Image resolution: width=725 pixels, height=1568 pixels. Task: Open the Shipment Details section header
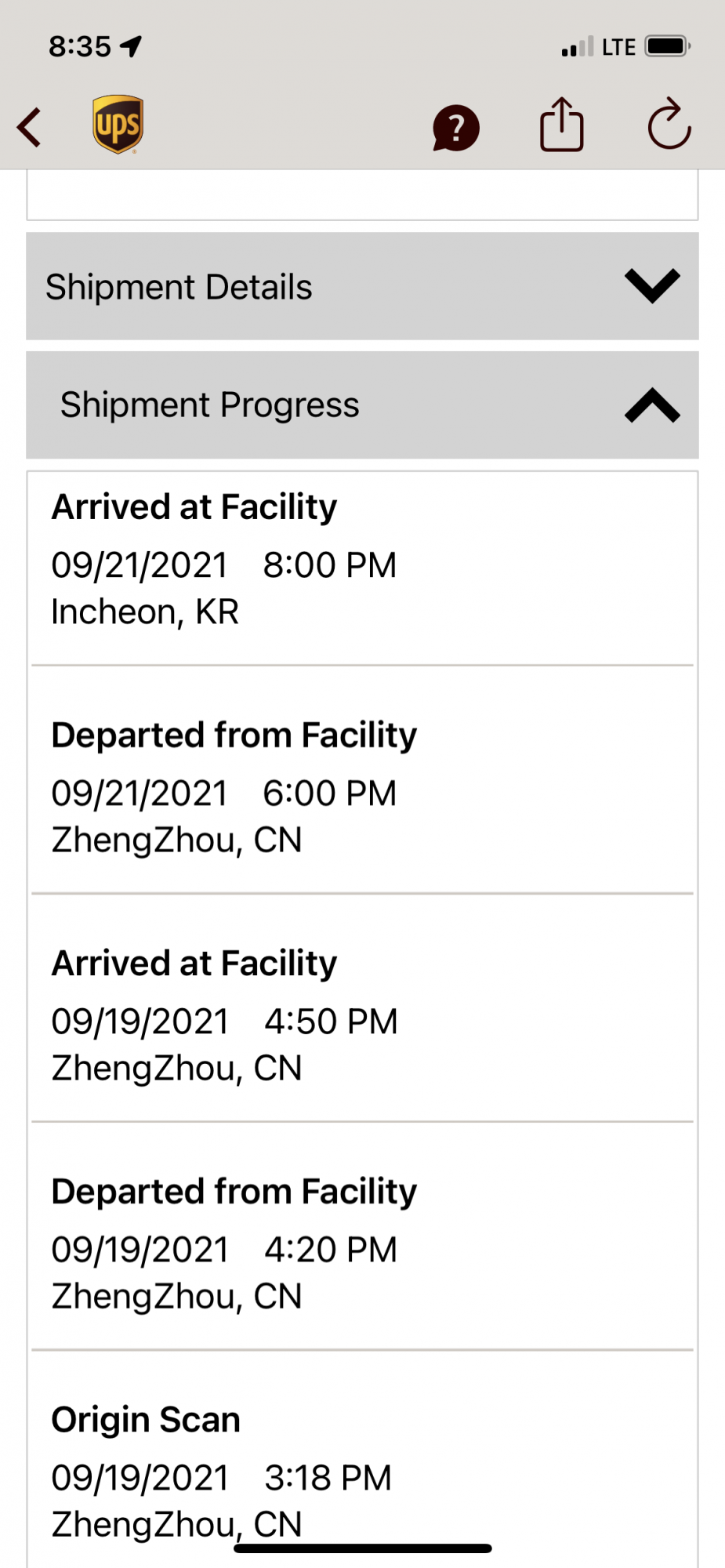pos(179,287)
